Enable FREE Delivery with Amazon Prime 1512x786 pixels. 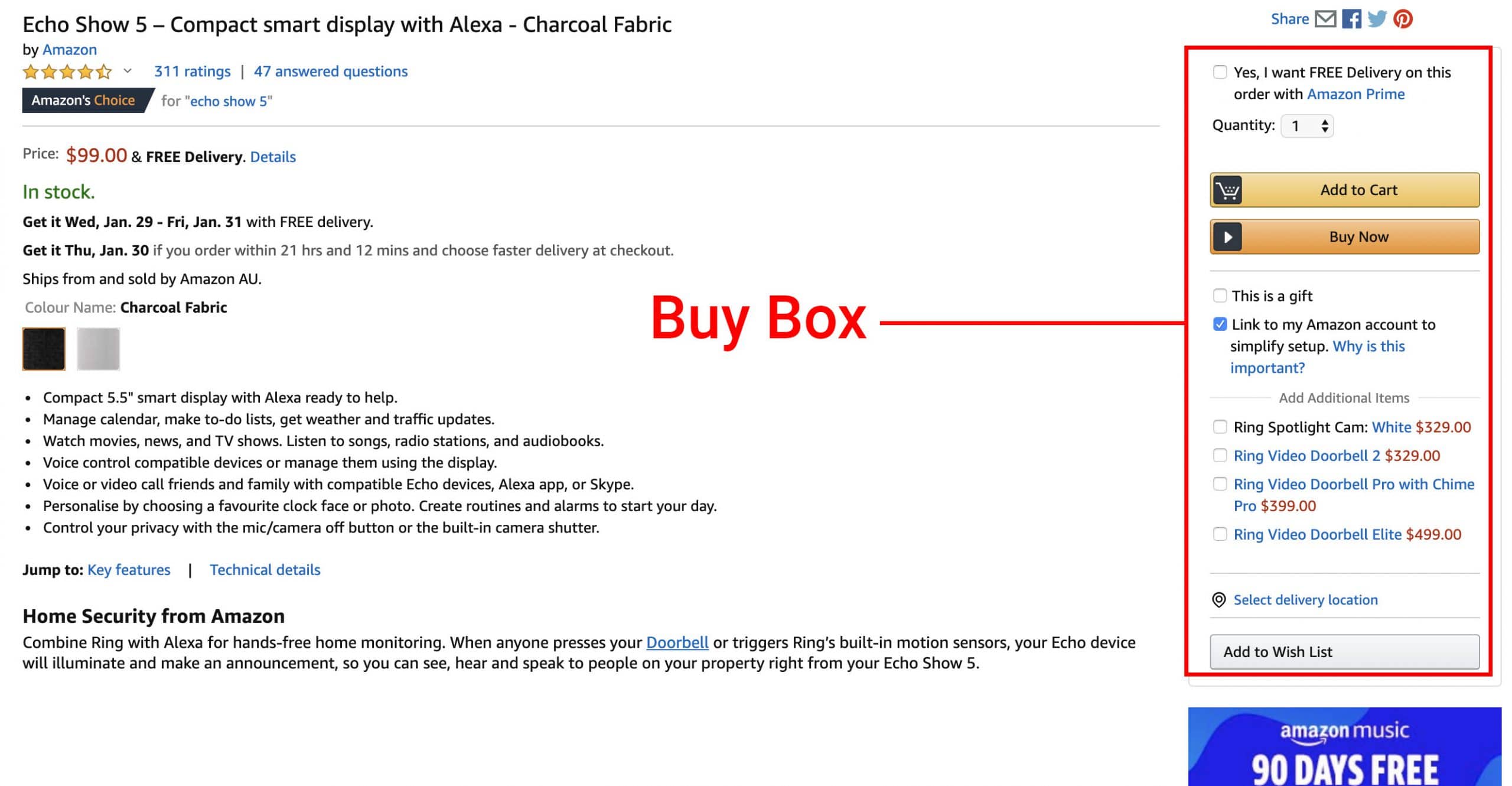tap(1218, 71)
